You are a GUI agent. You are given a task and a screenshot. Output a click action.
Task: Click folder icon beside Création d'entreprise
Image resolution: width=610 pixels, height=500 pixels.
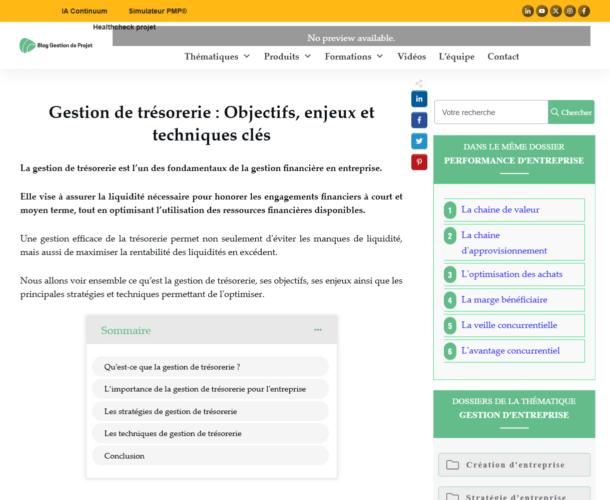point(452,465)
